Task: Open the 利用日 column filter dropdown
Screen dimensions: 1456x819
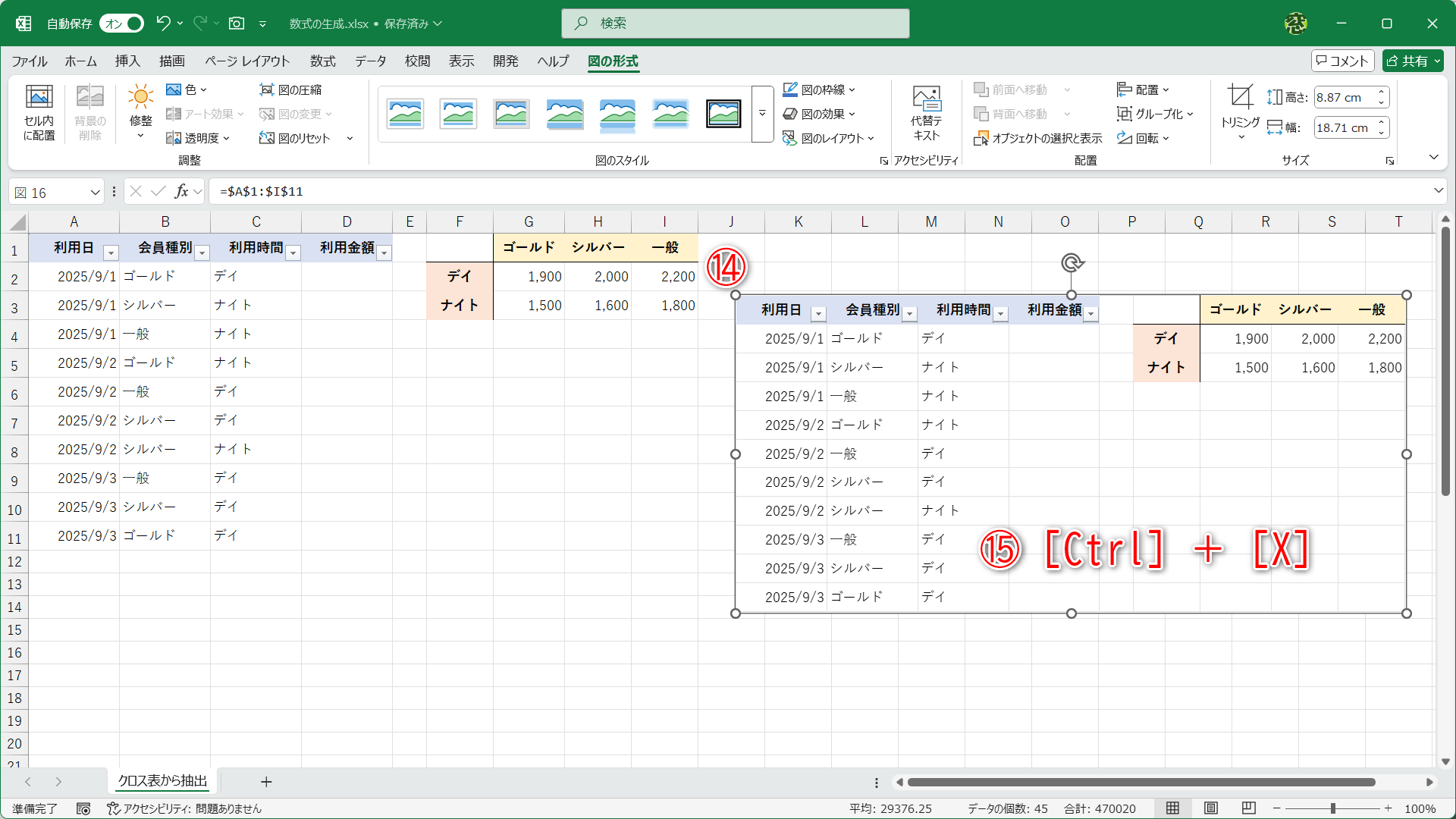Action: point(111,252)
